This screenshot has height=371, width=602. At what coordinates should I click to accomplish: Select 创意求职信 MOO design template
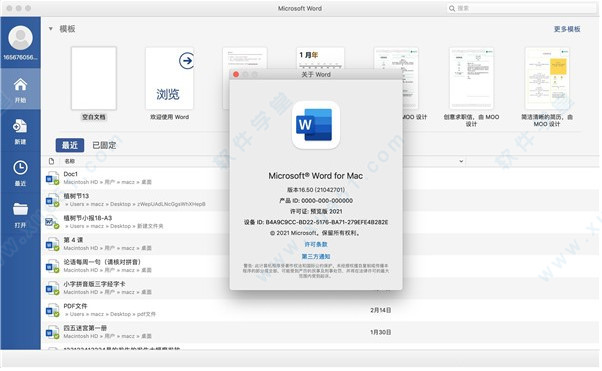[471, 78]
